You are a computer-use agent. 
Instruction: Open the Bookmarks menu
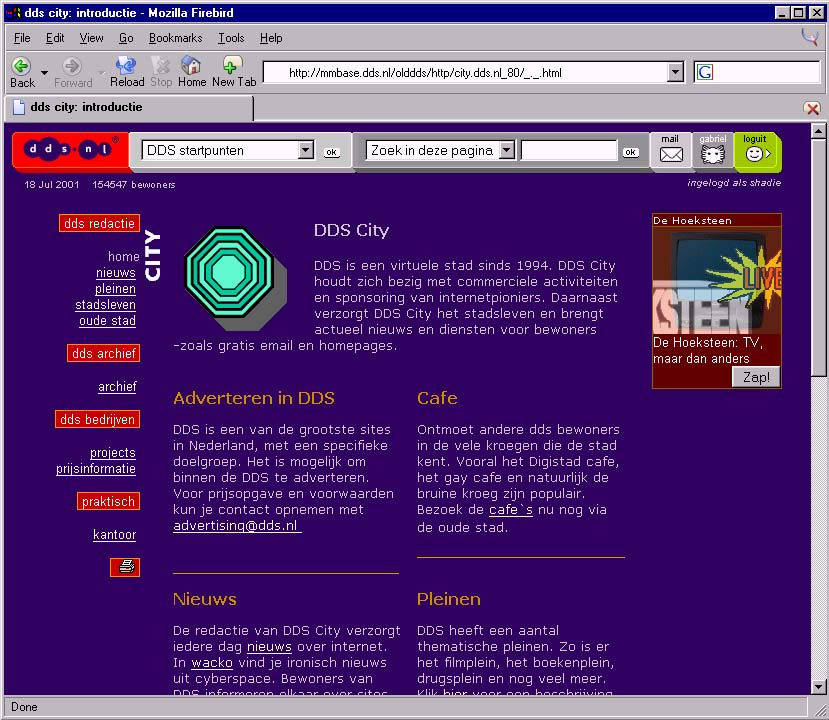(176, 38)
